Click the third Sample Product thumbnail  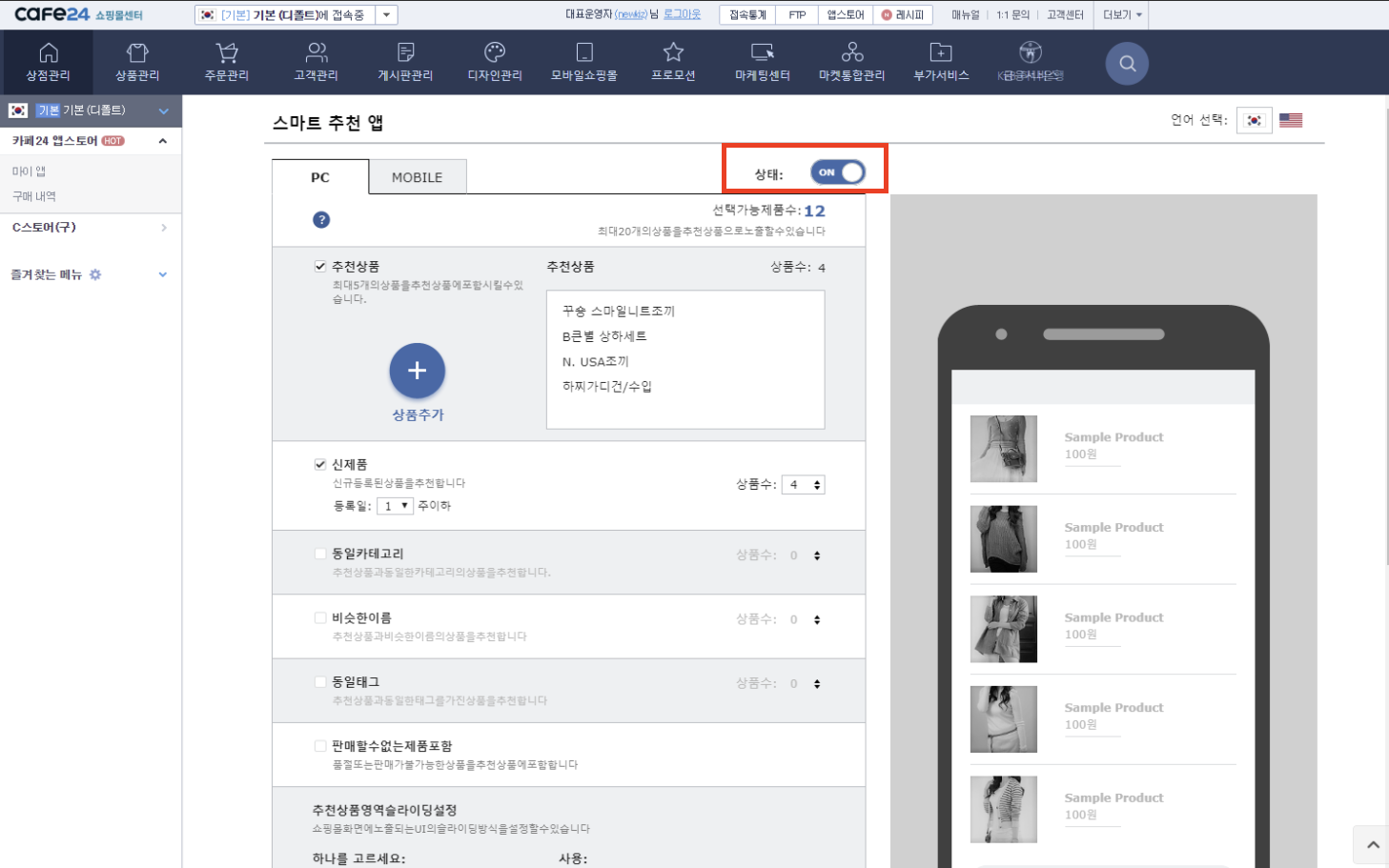tap(1004, 630)
